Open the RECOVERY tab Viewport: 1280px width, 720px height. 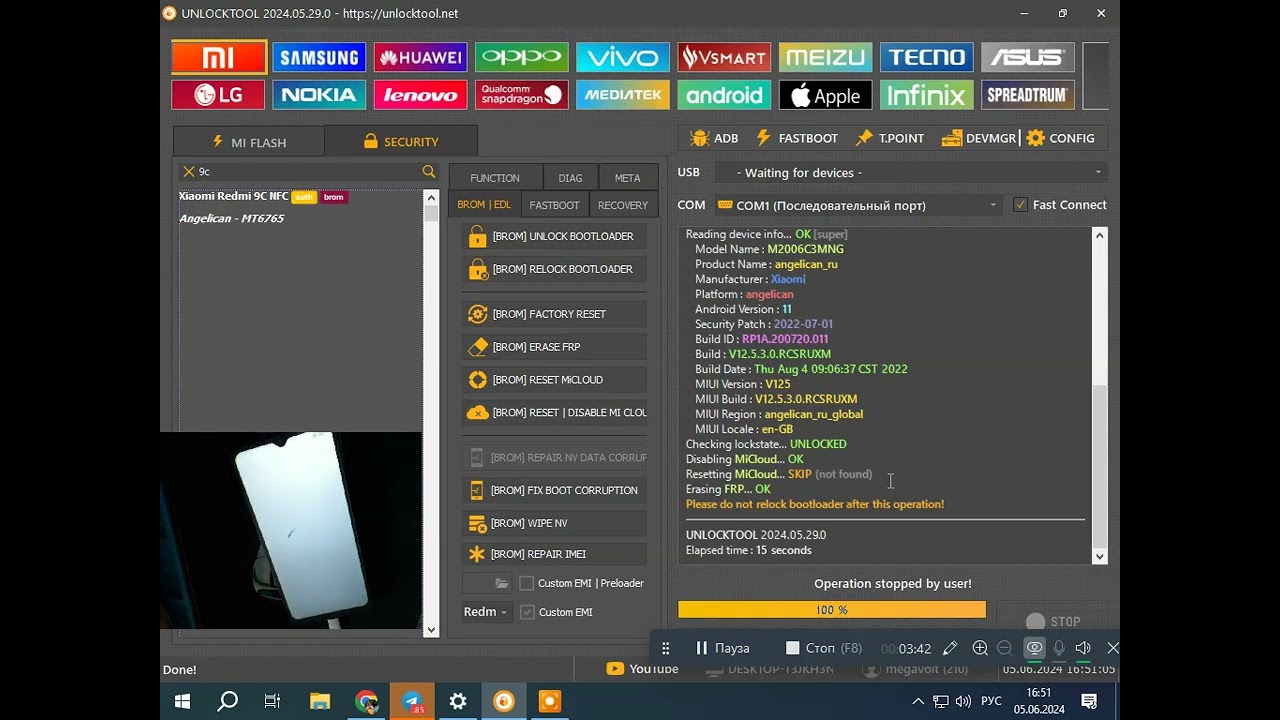click(623, 205)
